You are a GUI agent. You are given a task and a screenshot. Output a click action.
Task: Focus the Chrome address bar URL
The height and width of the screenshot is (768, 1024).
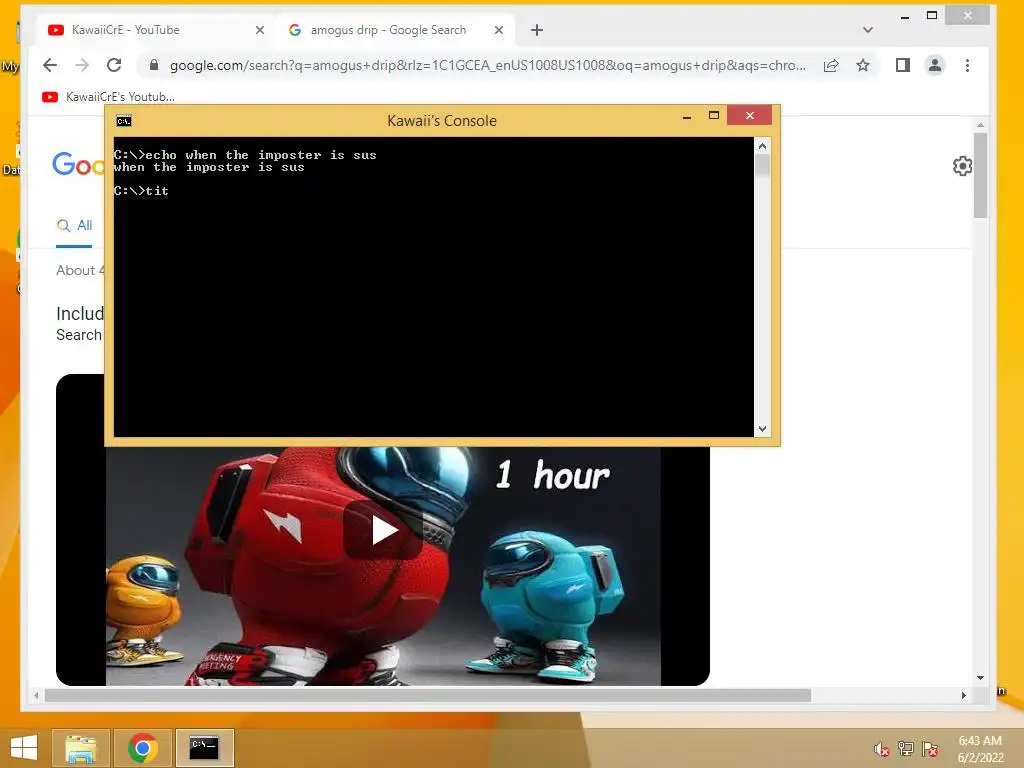[487, 65]
